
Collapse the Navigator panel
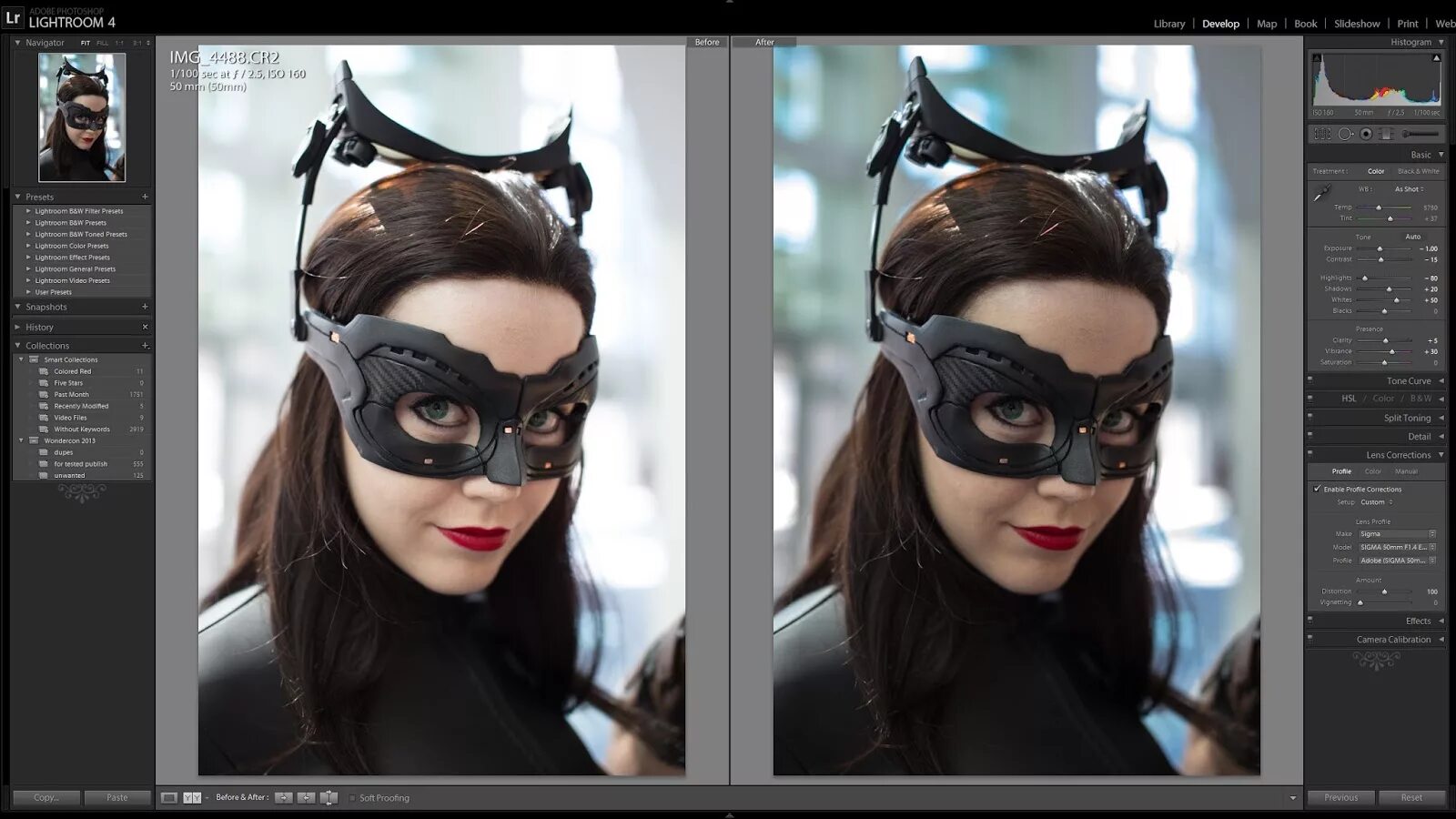[x=17, y=42]
